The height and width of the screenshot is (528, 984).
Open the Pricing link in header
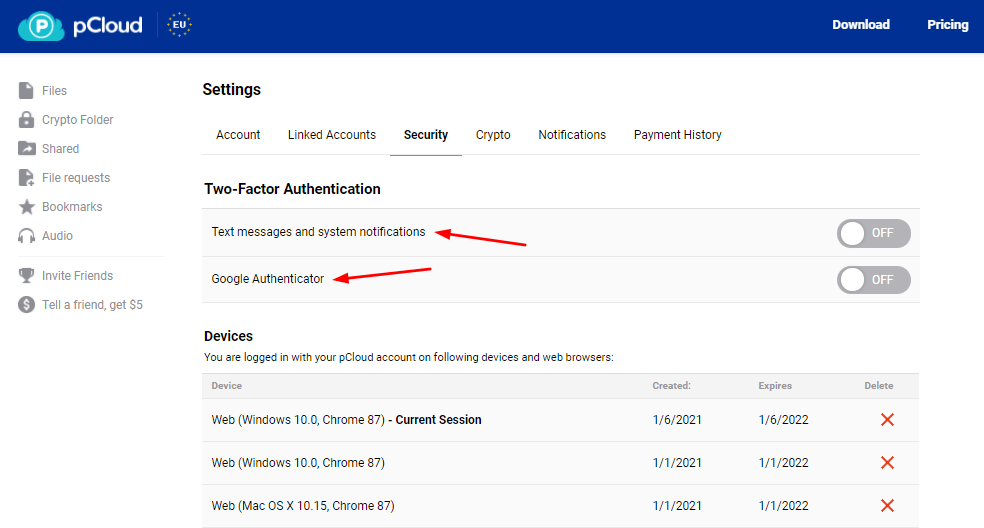947,25
